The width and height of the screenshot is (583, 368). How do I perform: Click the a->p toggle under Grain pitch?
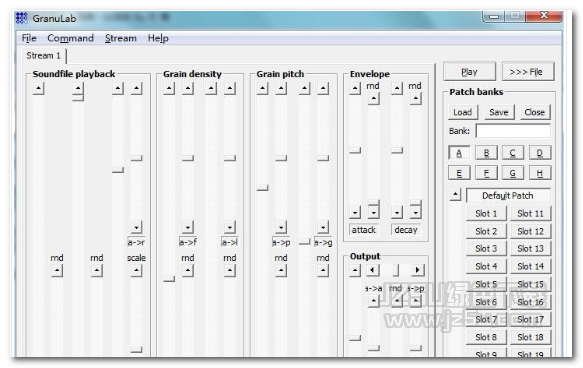(281, 242)
